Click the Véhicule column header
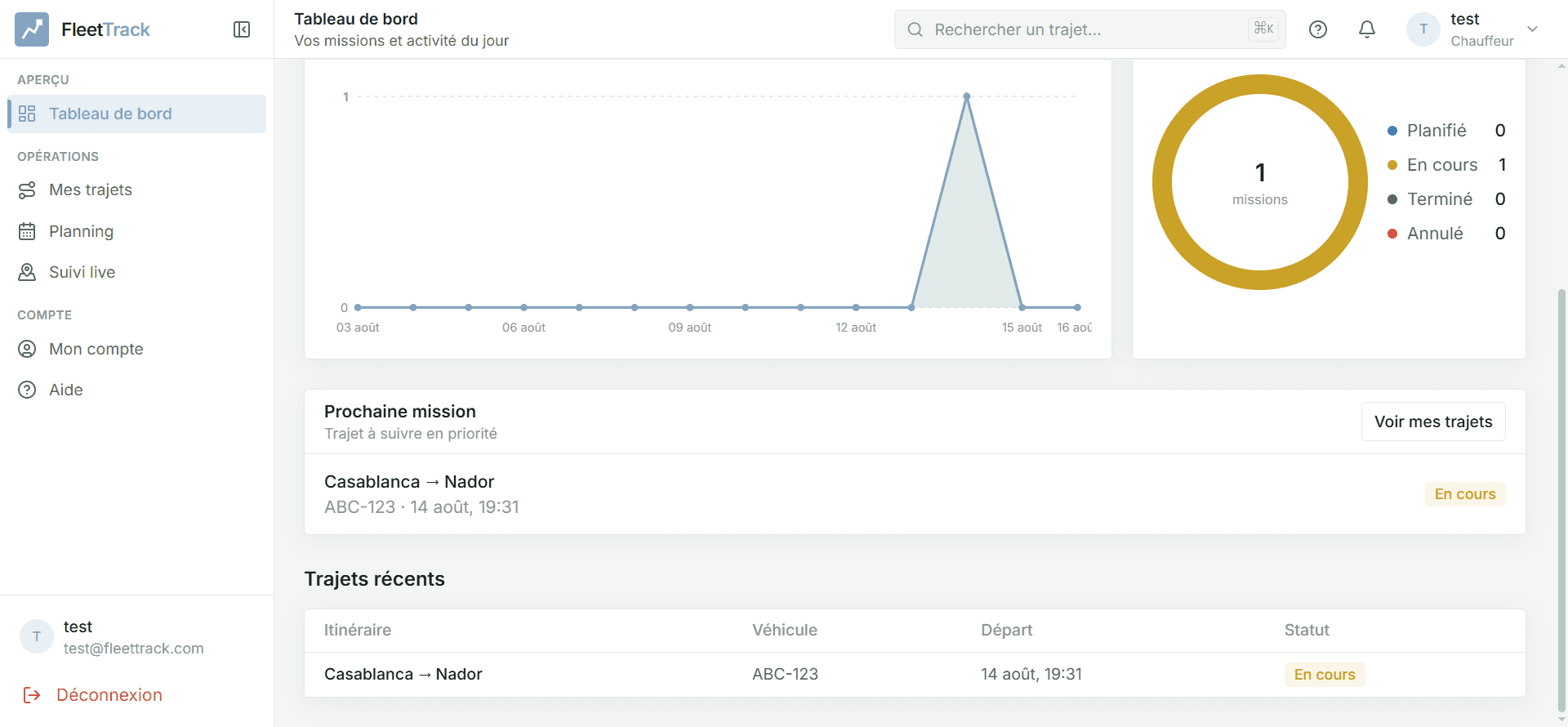Viewport: 1568px width, 727px height. pos(785,630)
